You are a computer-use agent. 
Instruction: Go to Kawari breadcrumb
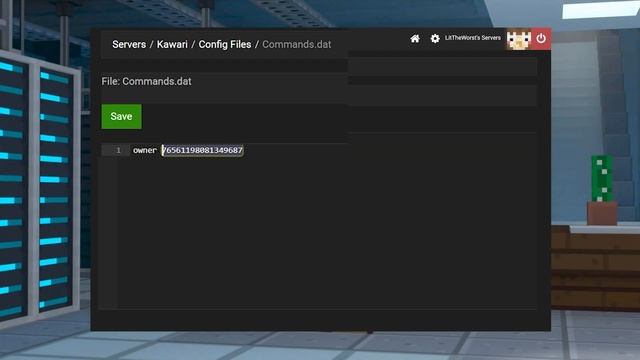click(172, 44)
